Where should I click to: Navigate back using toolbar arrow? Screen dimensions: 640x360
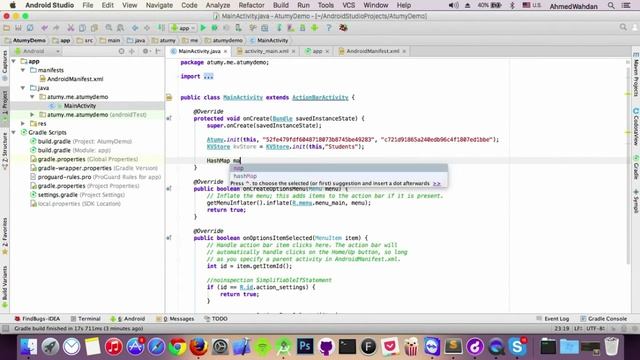click(x=135, y=28)
